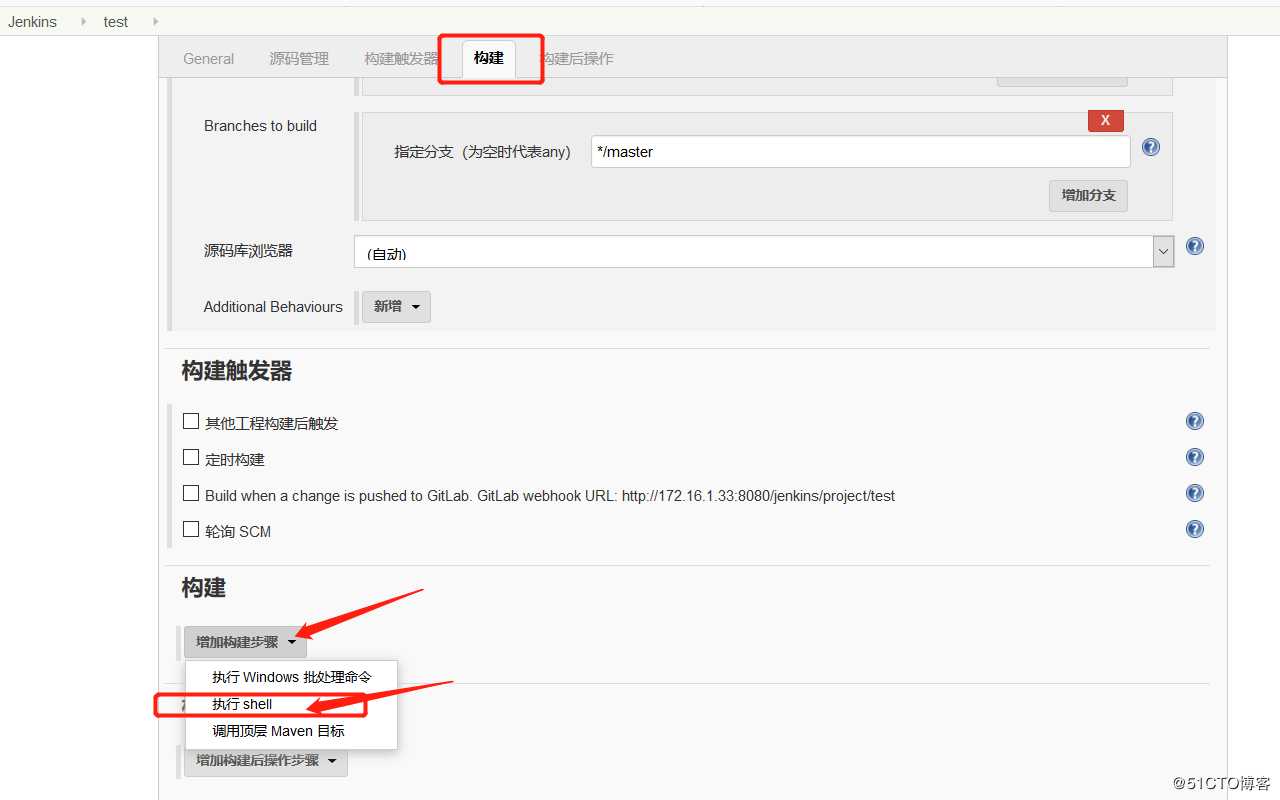This screenshot has height=800, width=1280.
Task: Open help for the 轮询 SCM option
Action: pyautogui.click(x=1194, y=529)
